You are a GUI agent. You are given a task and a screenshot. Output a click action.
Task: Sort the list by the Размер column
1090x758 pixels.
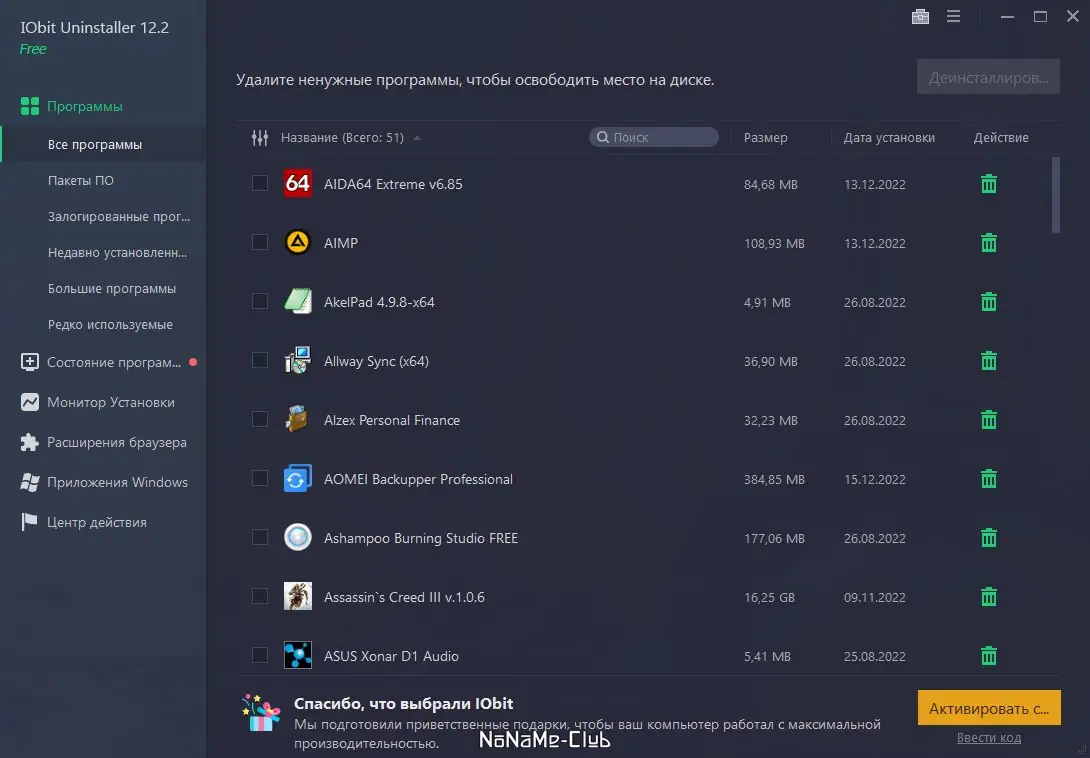coord(765,138)
